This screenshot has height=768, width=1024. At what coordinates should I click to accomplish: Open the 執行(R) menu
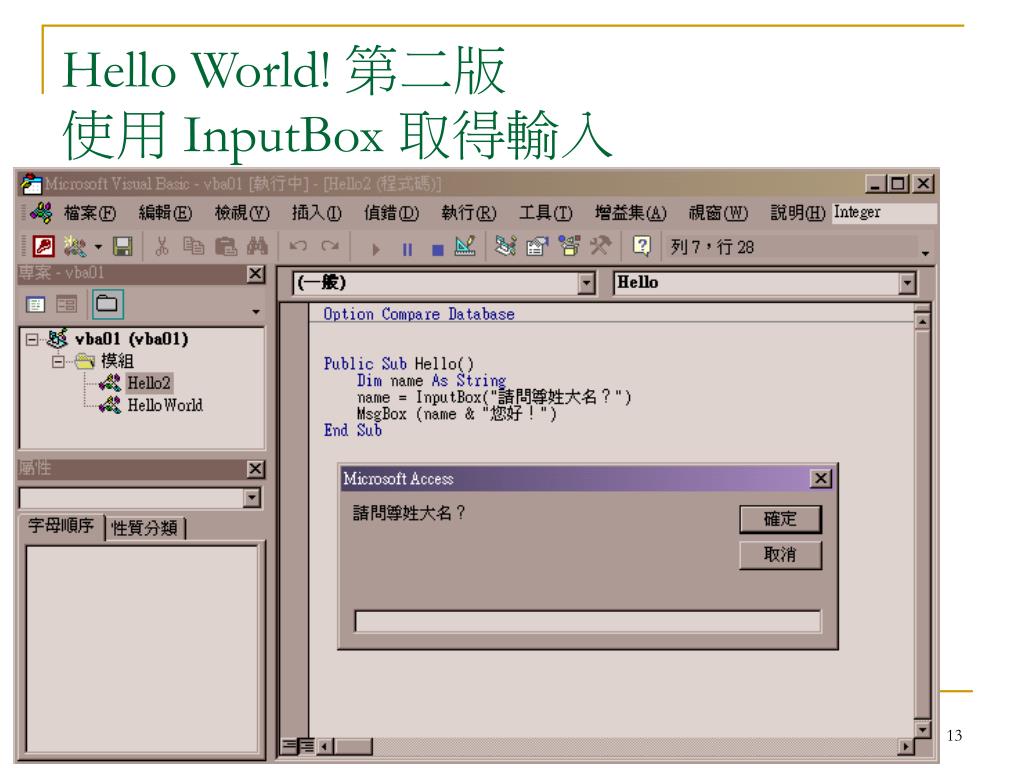pyautogui.click(x=468, y=213)
